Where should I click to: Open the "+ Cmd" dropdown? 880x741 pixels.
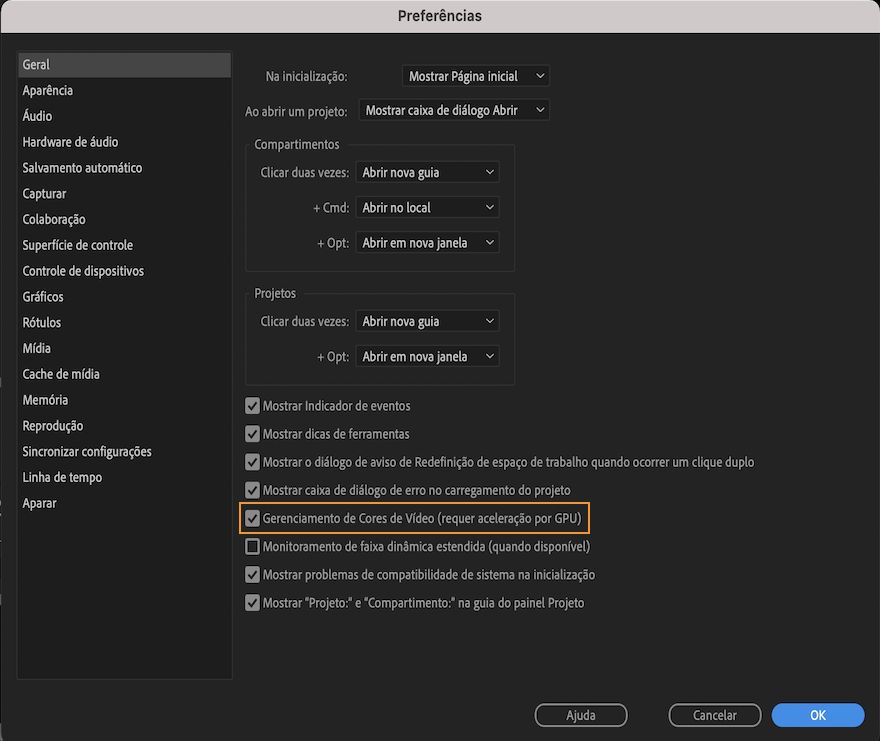click(427, 207)
